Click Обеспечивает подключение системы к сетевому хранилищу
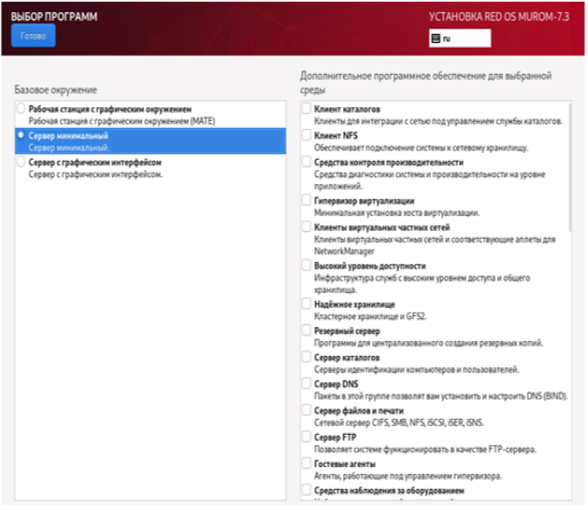 (x=421, y=148)
